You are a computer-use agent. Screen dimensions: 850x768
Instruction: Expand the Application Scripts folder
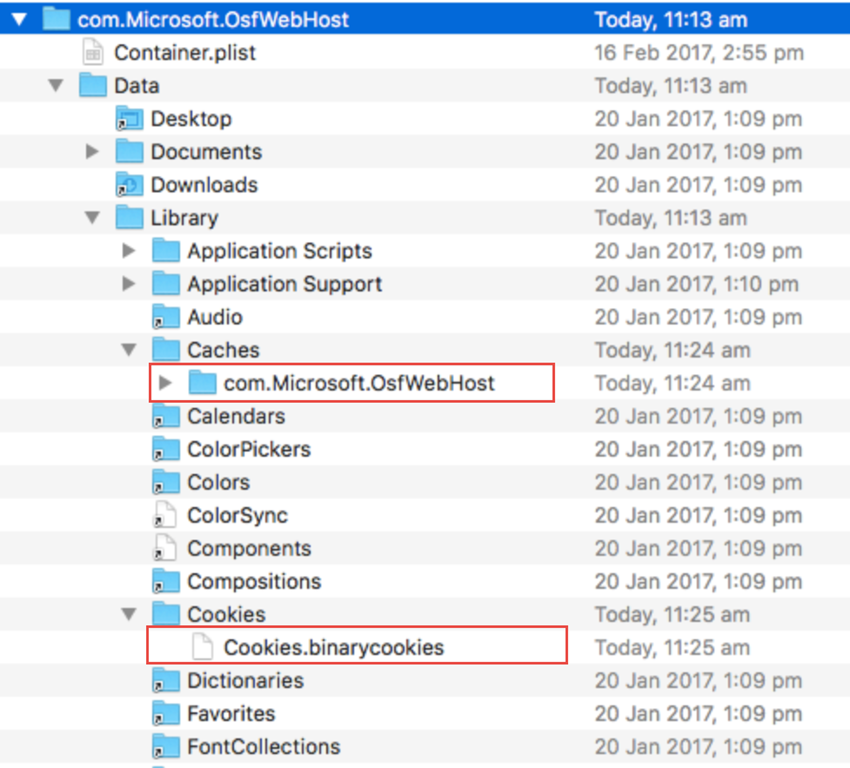click(x=129, y=251)
